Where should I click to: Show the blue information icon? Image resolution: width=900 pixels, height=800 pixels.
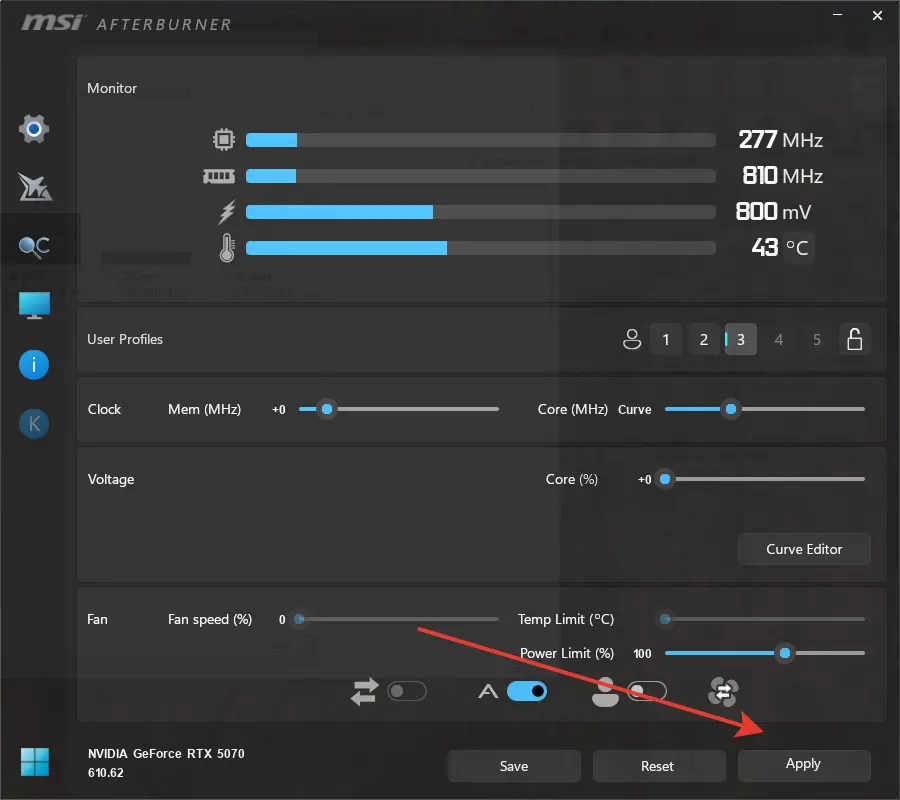(x=34, y=365)
